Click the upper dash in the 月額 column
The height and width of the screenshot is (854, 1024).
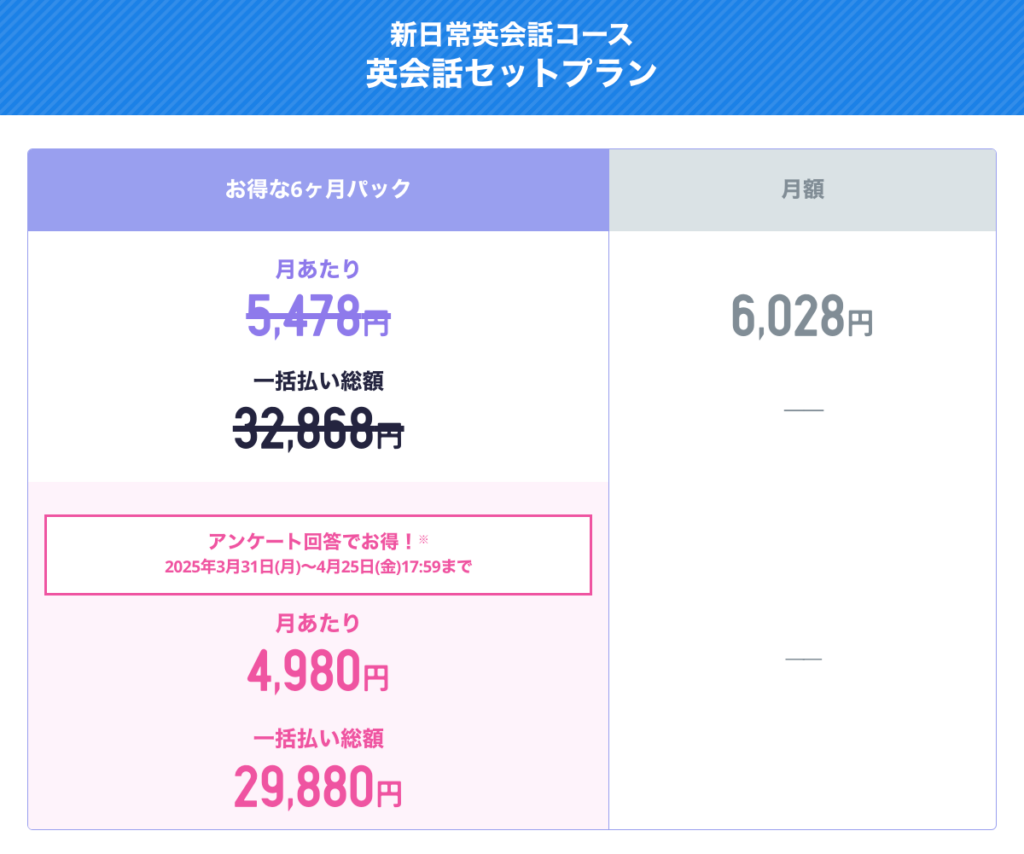[x=803, y=410]
